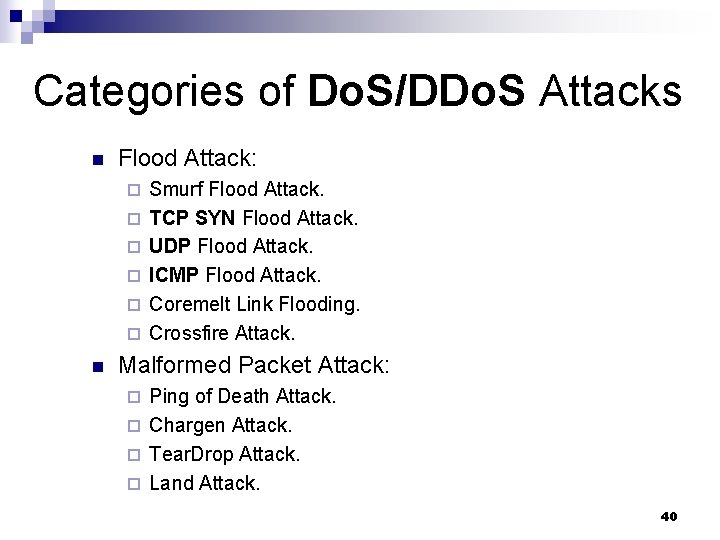Click the hollow bullet before Ping of Death
This screenshot has height=540, width=720.
pyautogui.click(x=137, y=397)
